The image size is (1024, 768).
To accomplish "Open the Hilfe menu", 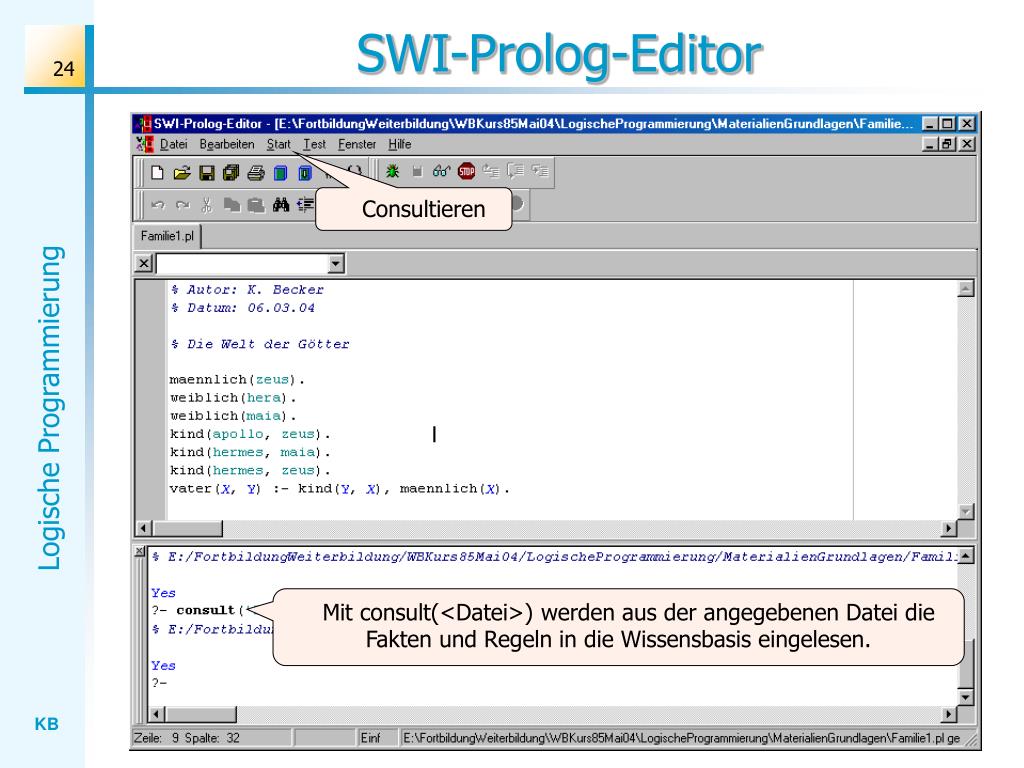I will point(399,144).
